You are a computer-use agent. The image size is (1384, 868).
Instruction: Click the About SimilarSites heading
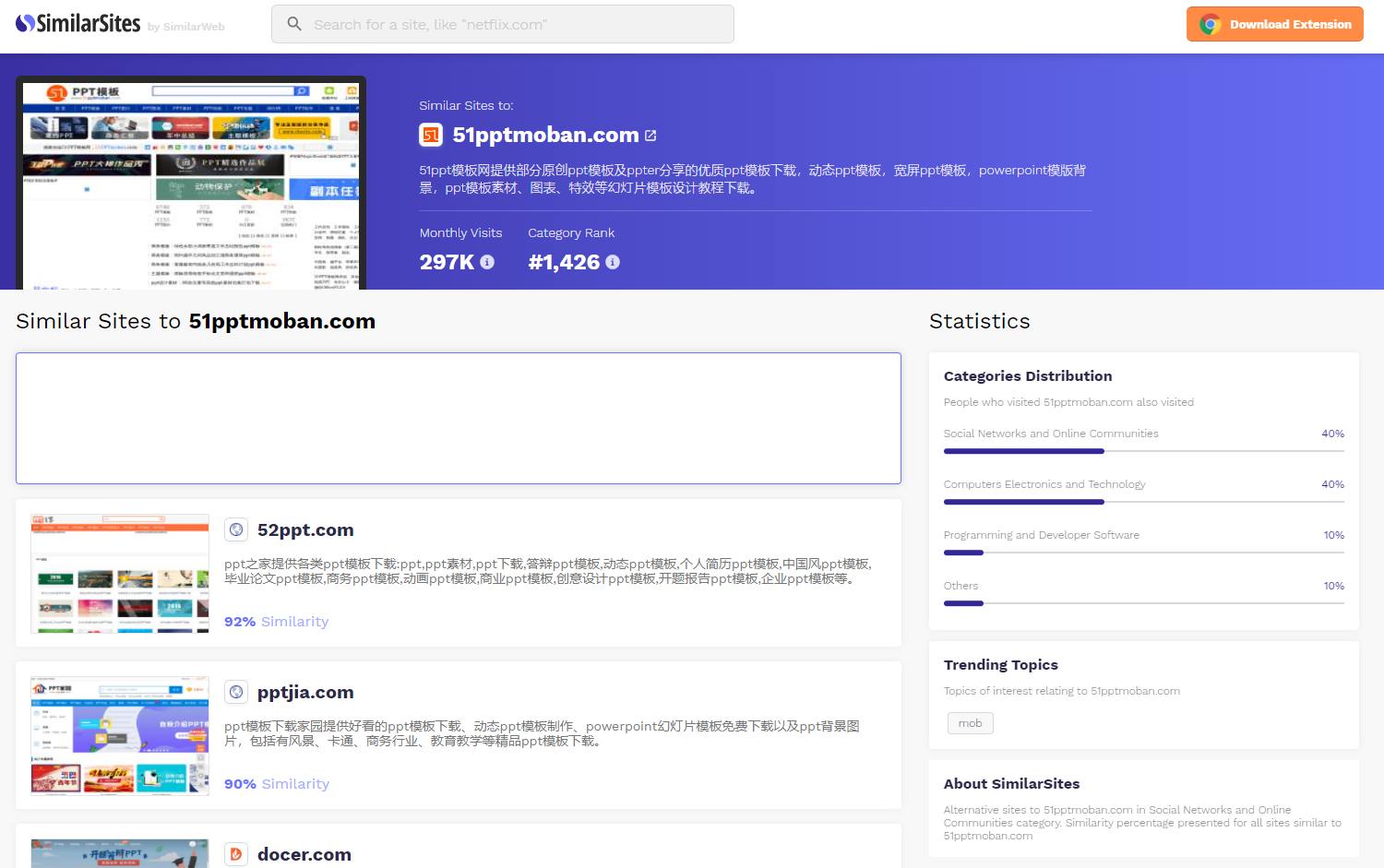[x=1011, y=784]
